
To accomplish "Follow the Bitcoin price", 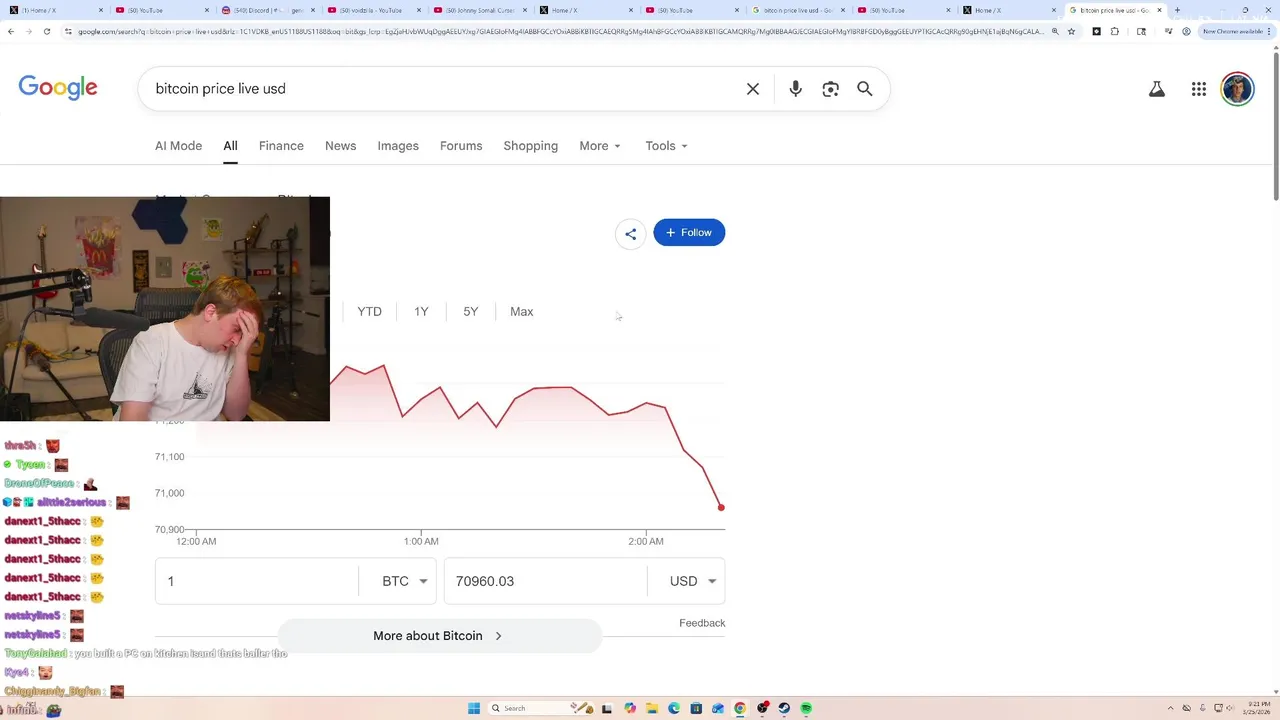I will [x=689, y=233].
